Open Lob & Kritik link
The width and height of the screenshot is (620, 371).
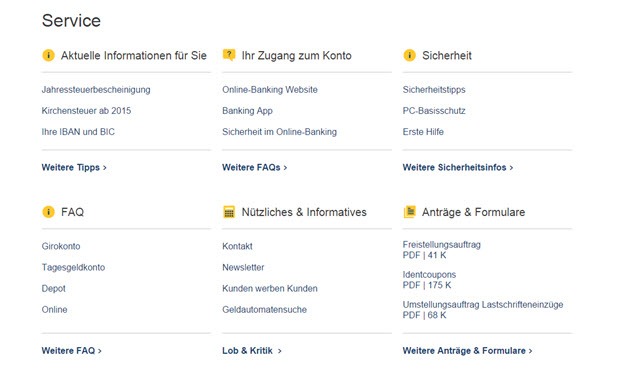coord(252,350)
